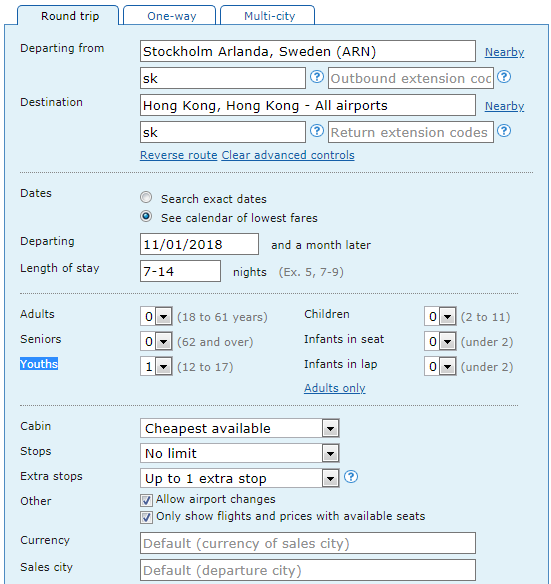Open the Stops dropdown
The image size is (551, 584).
[x=240, y=453]
